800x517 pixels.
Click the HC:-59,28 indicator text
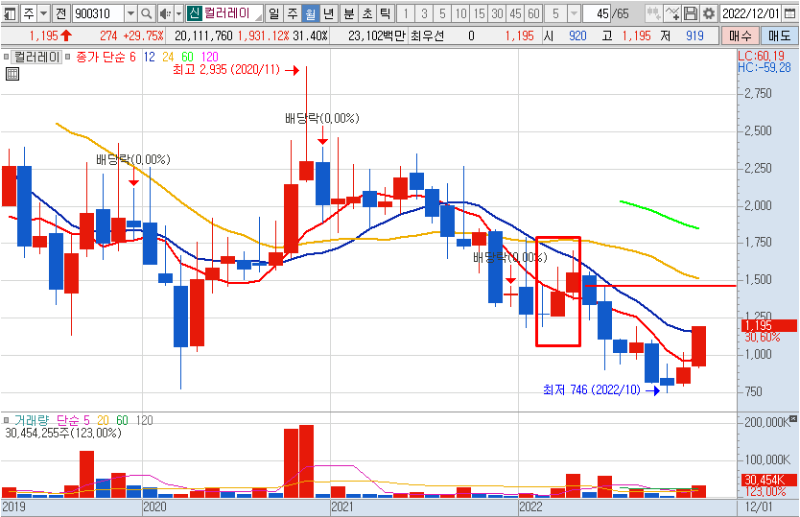pos(764,67)
